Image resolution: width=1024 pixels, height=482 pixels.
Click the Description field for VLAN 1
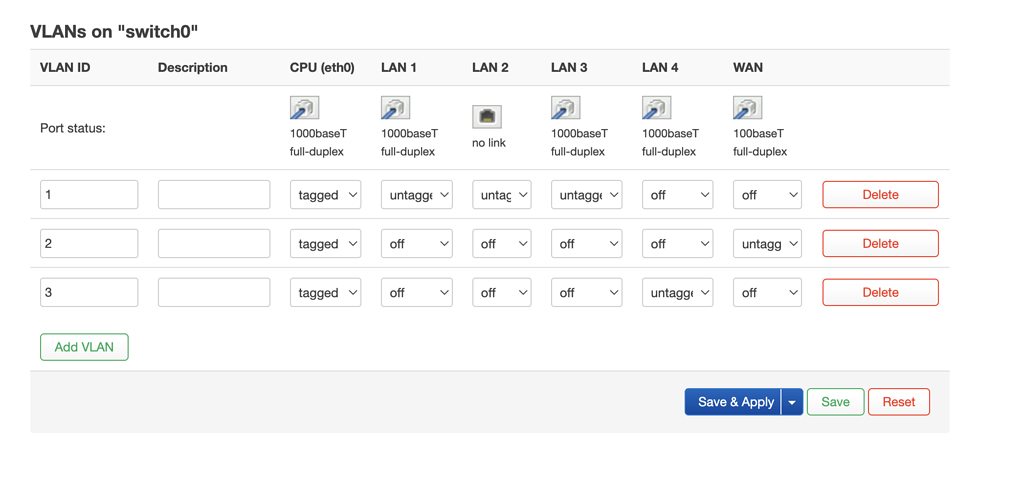(x=214, y=195)
